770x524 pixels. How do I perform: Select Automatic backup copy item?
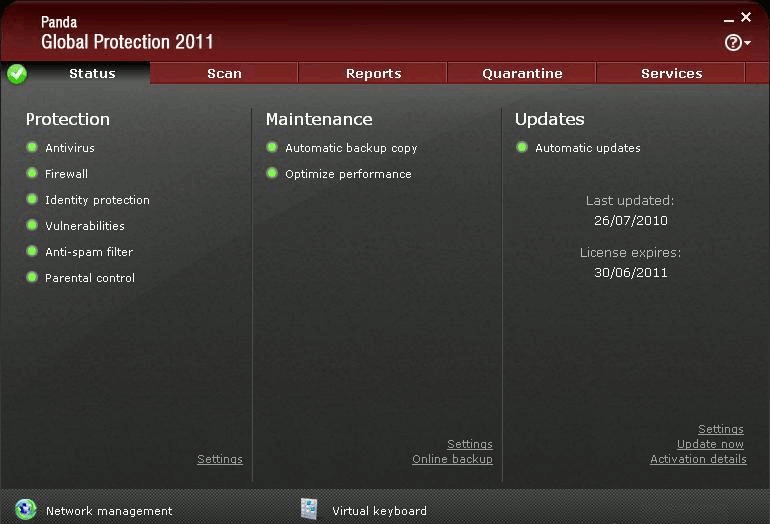tap(351, 148)
